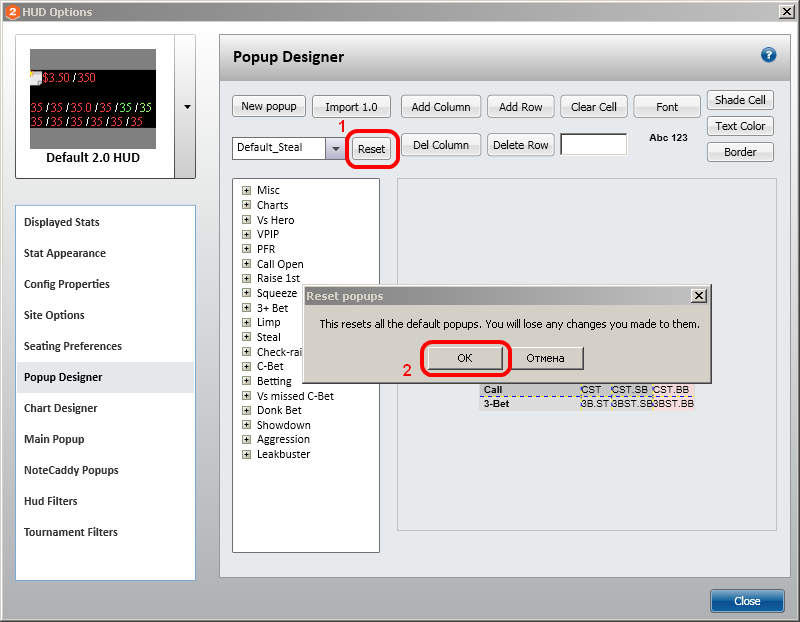Expand the Leakbuster stat category
This screenshot has height=622, width=800.
[x=246, y=454]
